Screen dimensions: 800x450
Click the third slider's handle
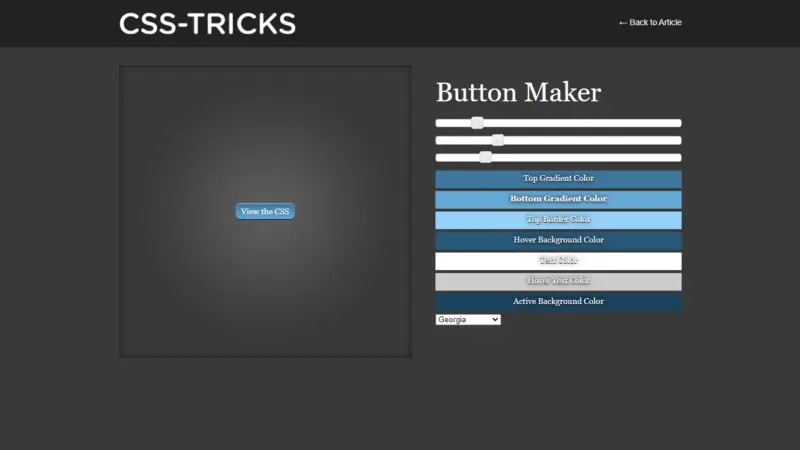[485, 157]
